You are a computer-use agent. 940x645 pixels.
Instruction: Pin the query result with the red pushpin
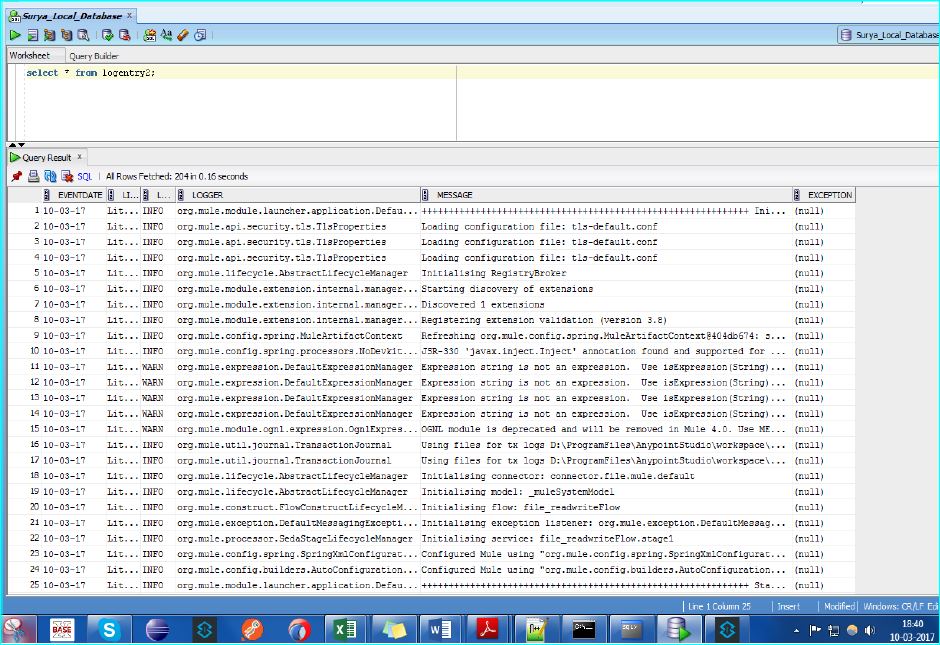[17, 176]
